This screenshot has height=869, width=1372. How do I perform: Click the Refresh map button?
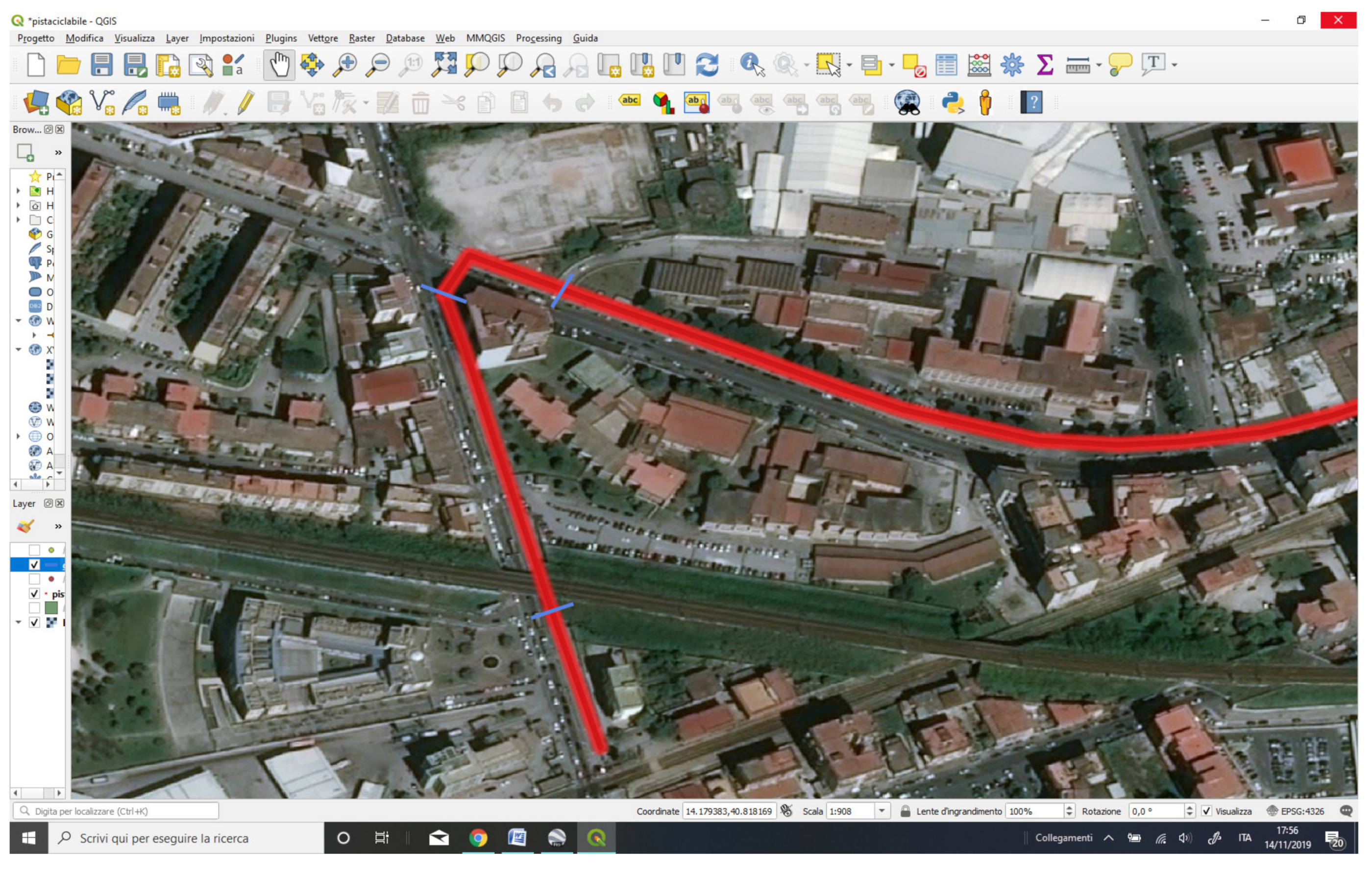coord(707,65)
